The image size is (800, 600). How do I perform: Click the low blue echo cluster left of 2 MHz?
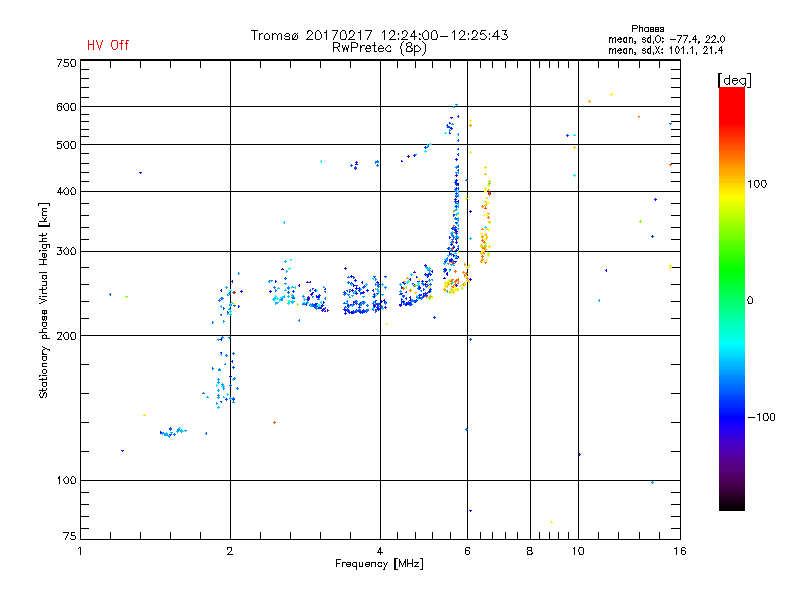coord(171,432)
